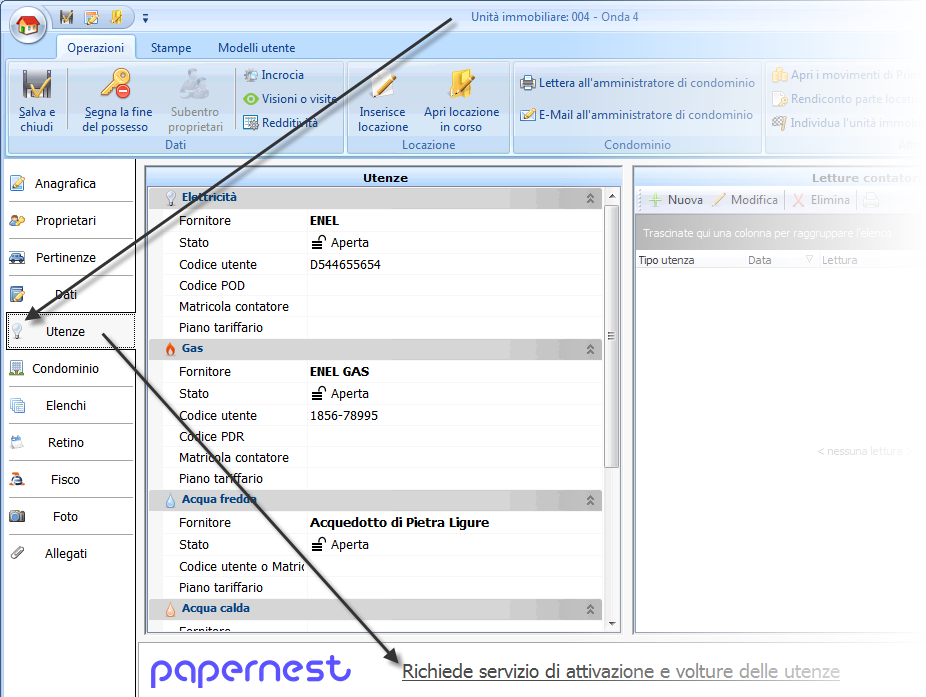Click Nuova in Letture contatori
The height and width of the screenshot is (697, 926).
(676, 200)
